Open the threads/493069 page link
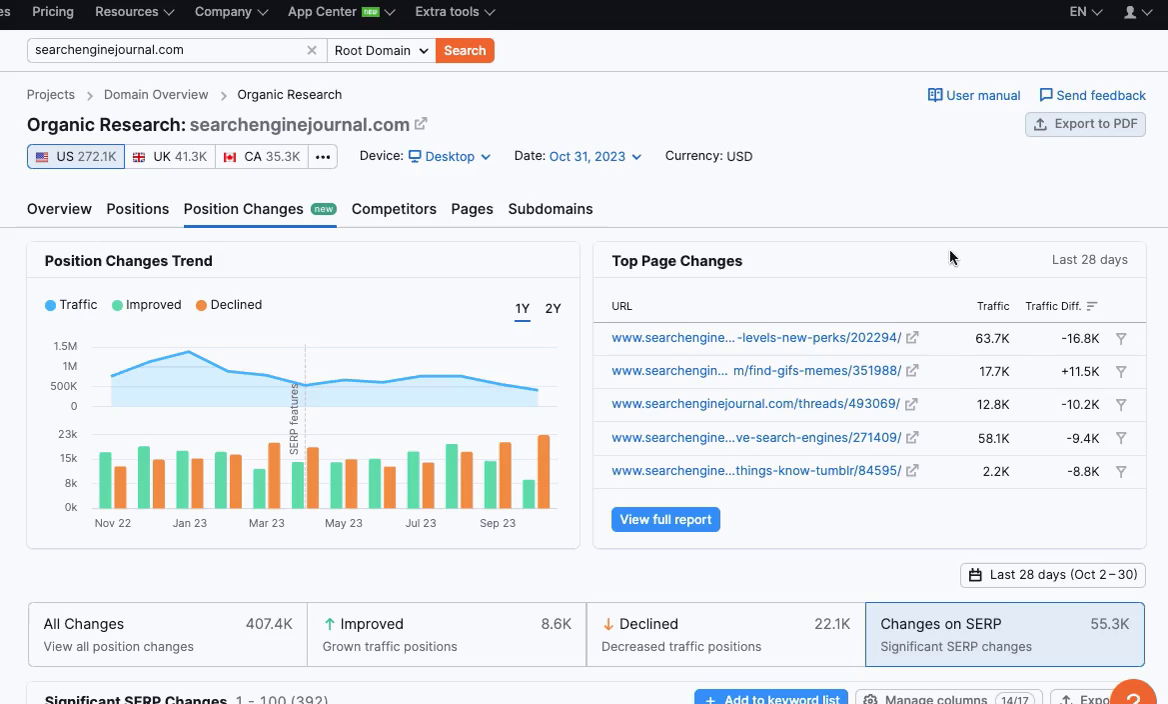The image size is (1168, 704). 755,404
